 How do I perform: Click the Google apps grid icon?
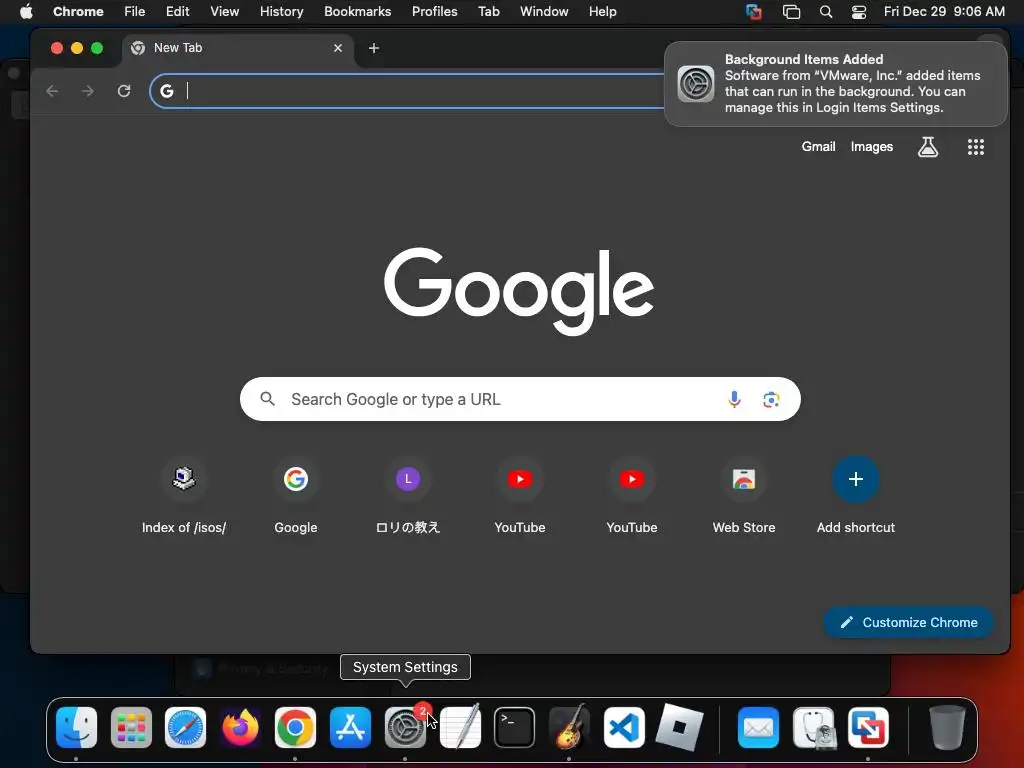click(x=976, y=147)
